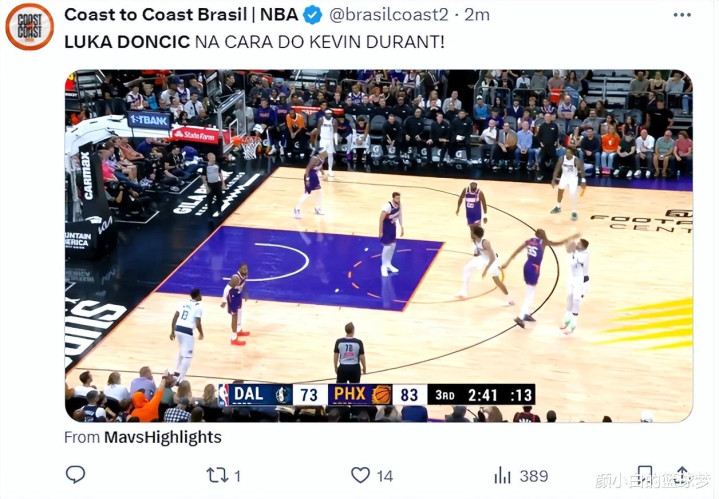
Task: Click the like count number 14
Action: point(385,476)
